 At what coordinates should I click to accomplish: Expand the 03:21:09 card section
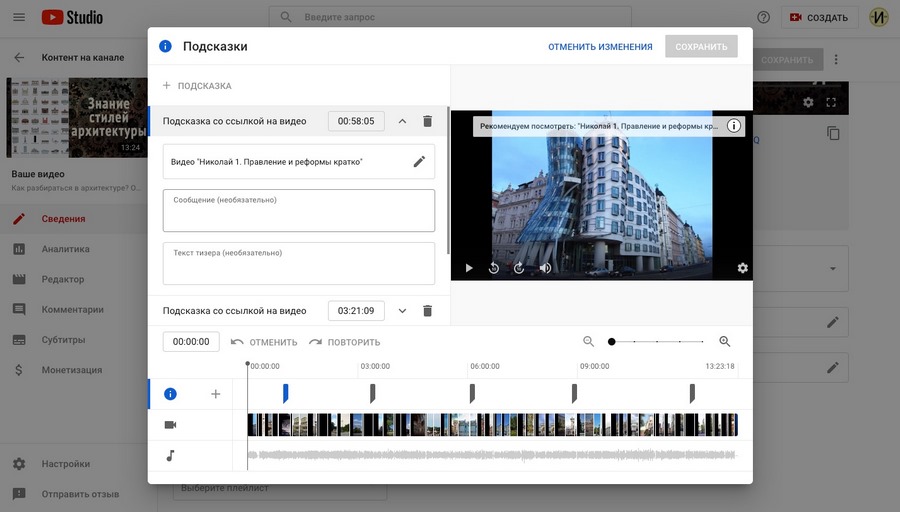(x=402, y=311)
